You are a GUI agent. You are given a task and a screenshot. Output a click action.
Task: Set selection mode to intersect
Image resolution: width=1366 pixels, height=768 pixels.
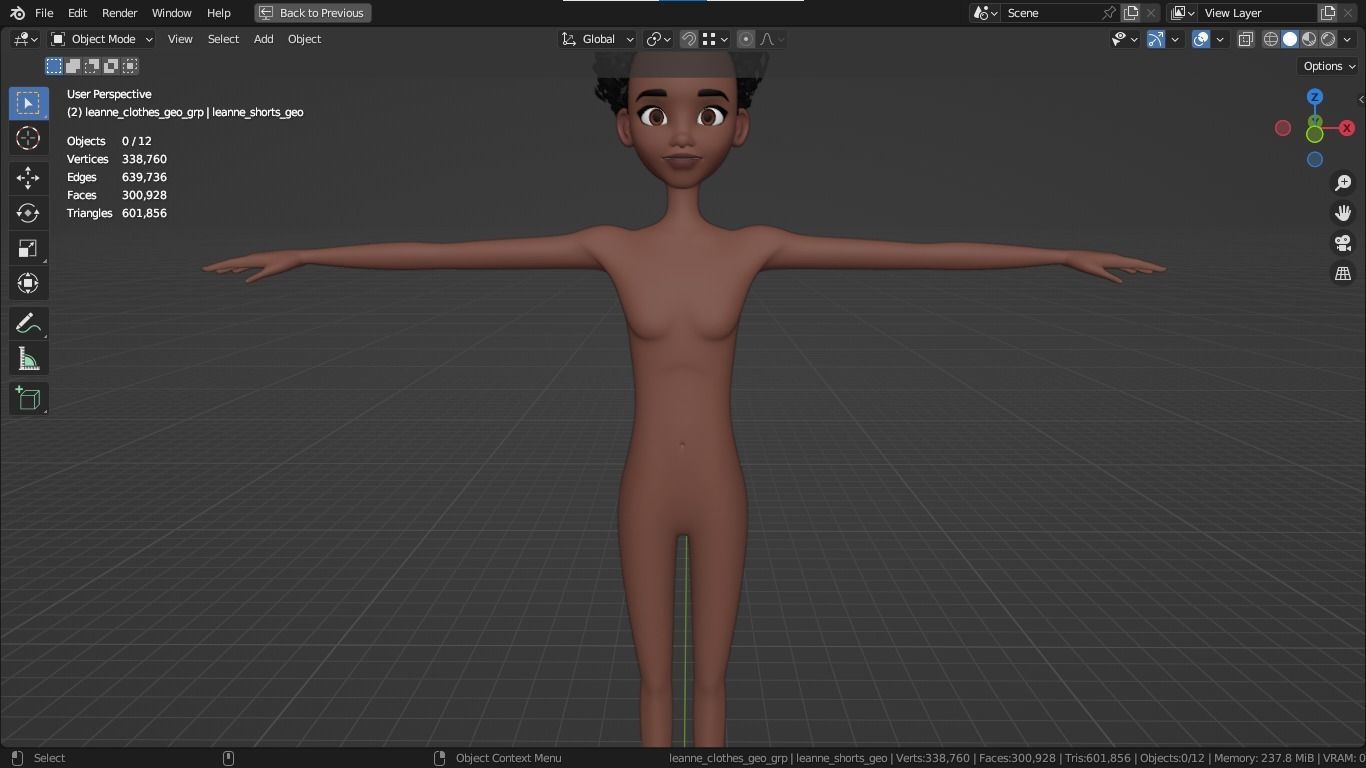coord(130,66)
